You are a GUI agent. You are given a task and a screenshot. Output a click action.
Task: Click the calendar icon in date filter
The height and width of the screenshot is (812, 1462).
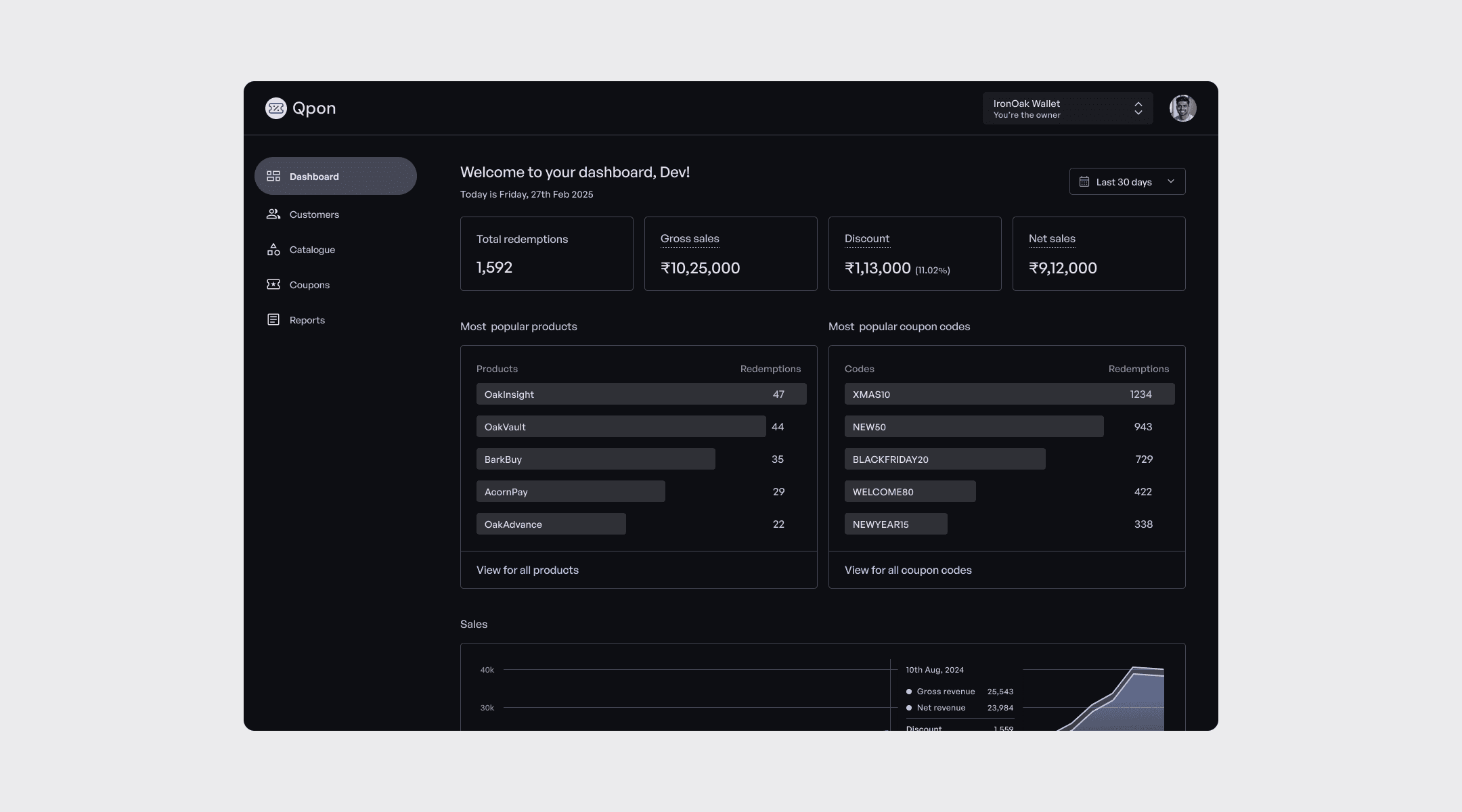coord(1084,181)
